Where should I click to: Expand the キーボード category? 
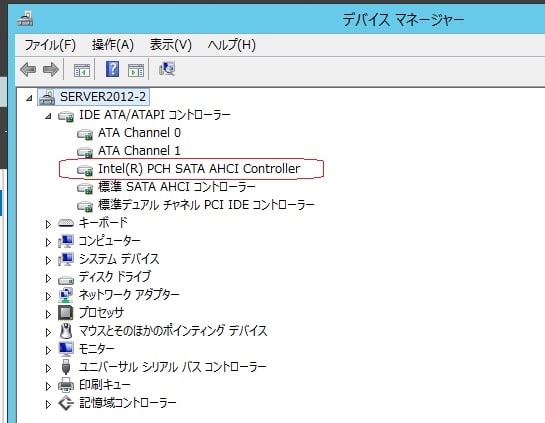[x=48, y=224]
